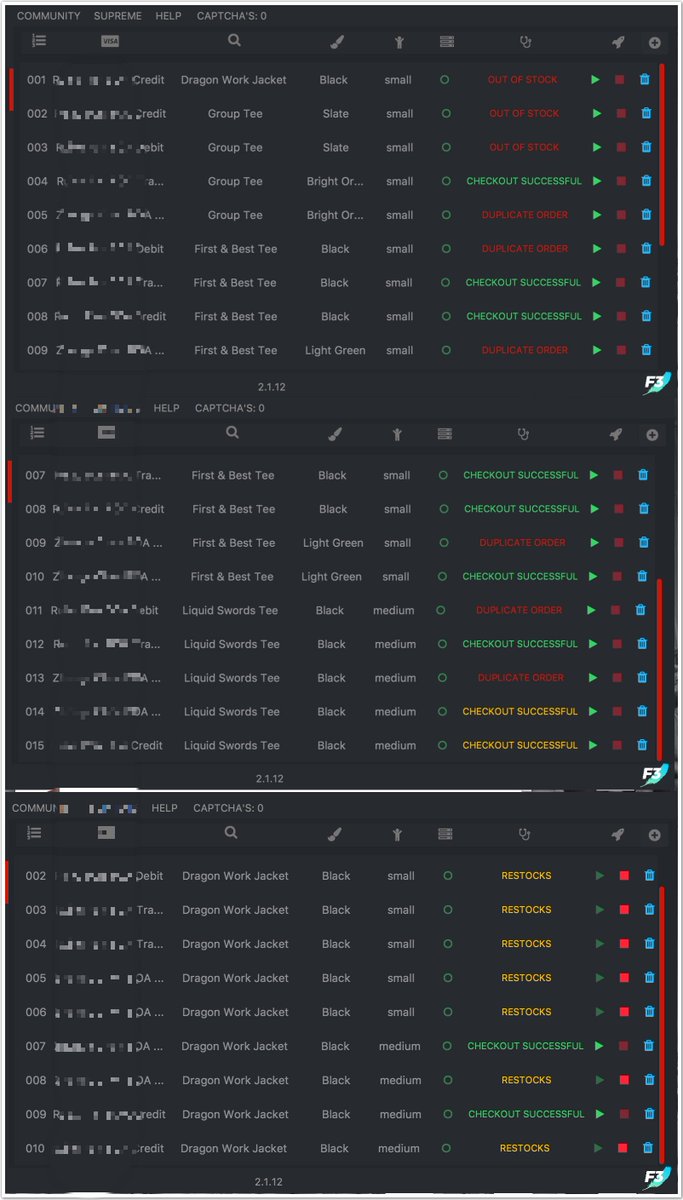The height and width of the screenshot is (1200, 683).
Task: Start task 015 Liquid Swords Tee
Action: coord(594,745)
